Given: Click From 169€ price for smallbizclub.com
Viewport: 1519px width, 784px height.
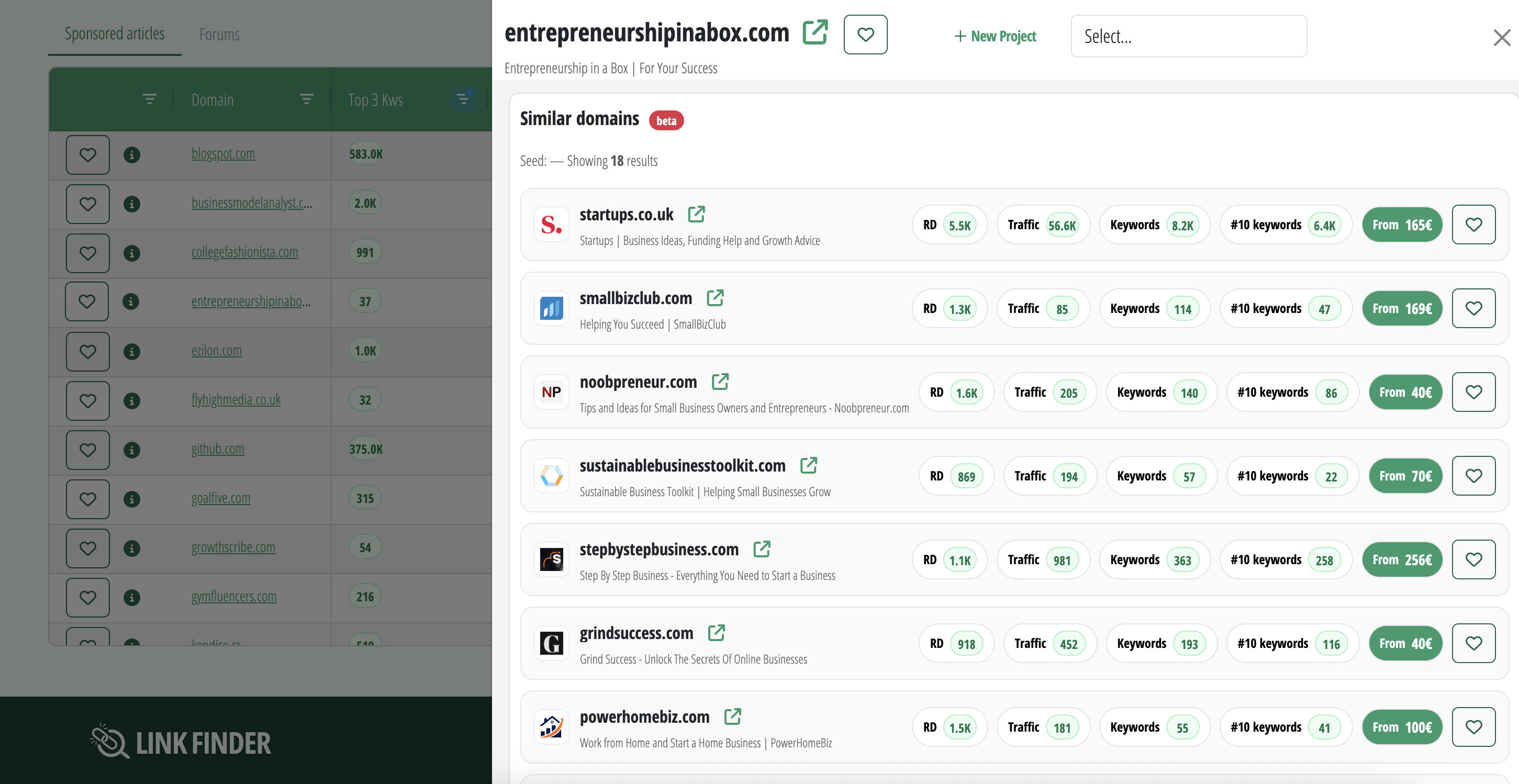Looking at the screenshot, I should 1402,308.
